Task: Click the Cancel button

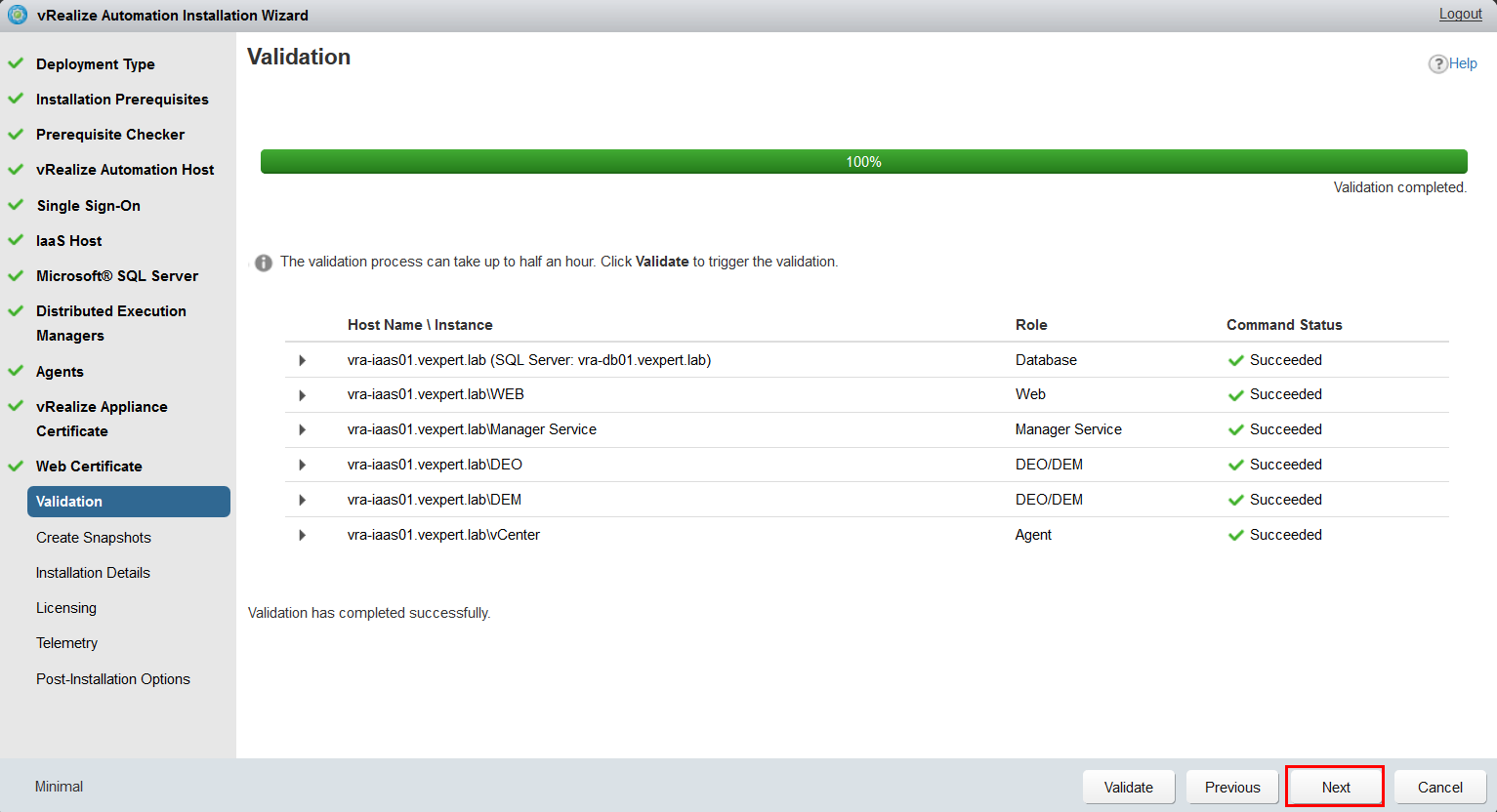Action: coord(1440,787)
